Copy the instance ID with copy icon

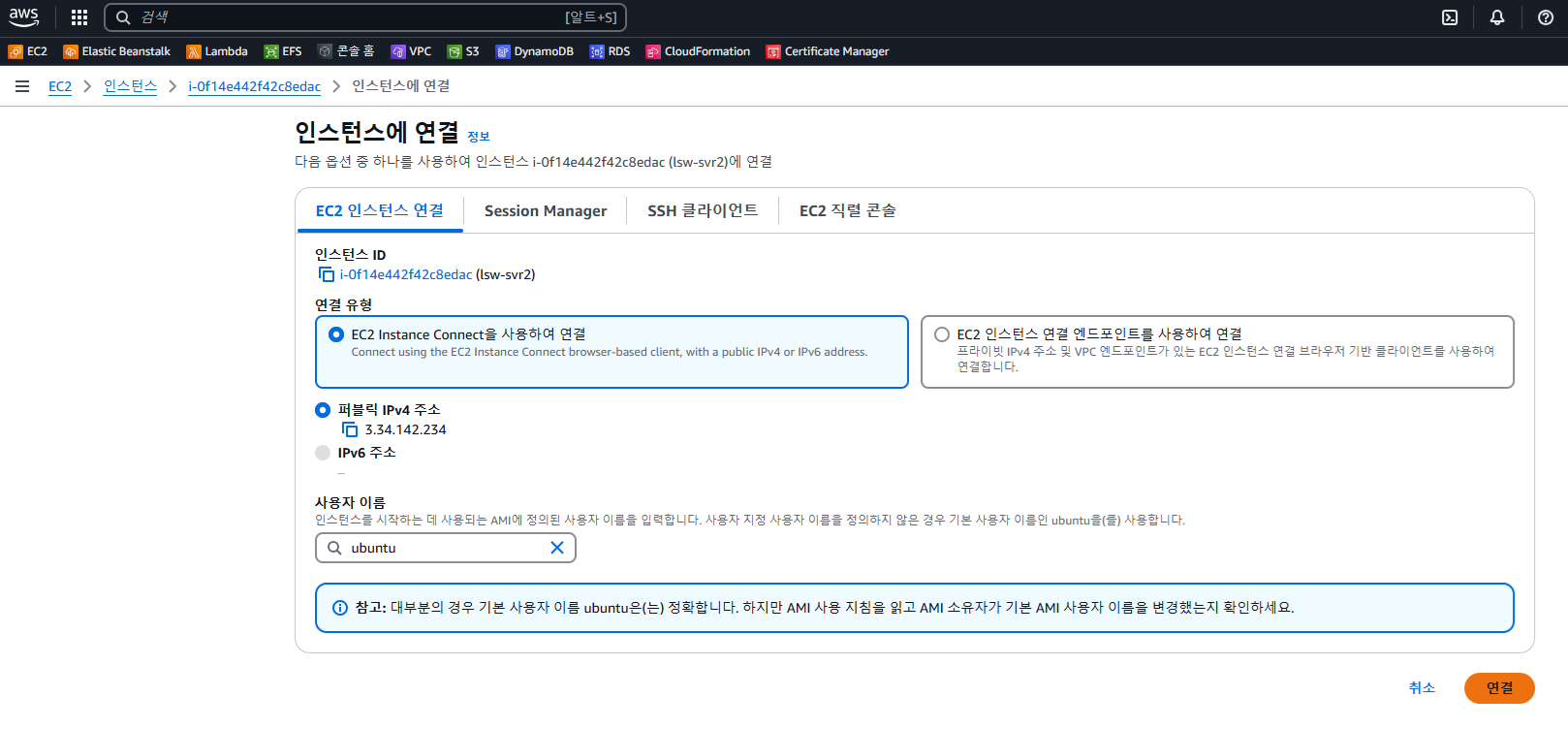click(x=327, y=275)
